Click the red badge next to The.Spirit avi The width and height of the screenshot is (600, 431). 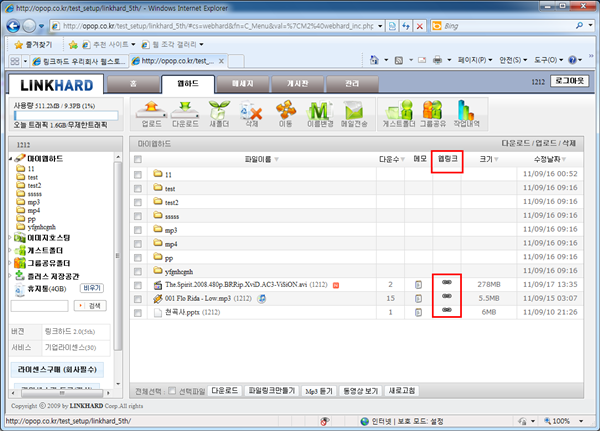[336, 285]
